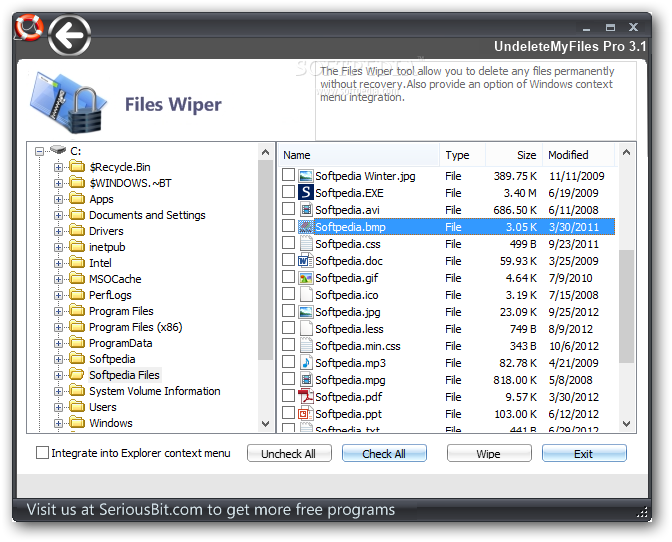Expand the Documents and Settings folder
Image resolution: width=672 pixels, height=542 pixels.
coord(58,215)
